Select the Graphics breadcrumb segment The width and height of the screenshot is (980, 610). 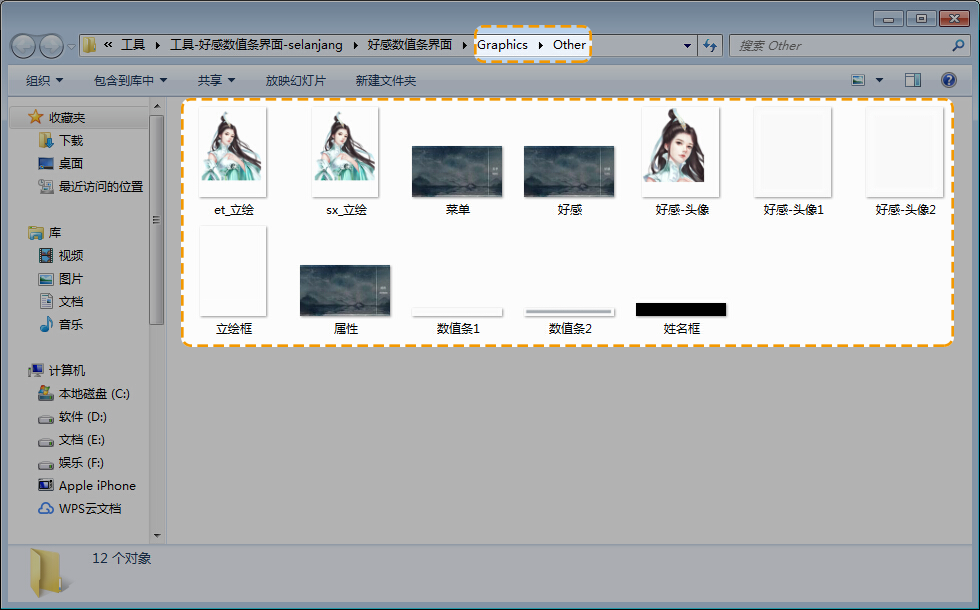click(502, 45)
